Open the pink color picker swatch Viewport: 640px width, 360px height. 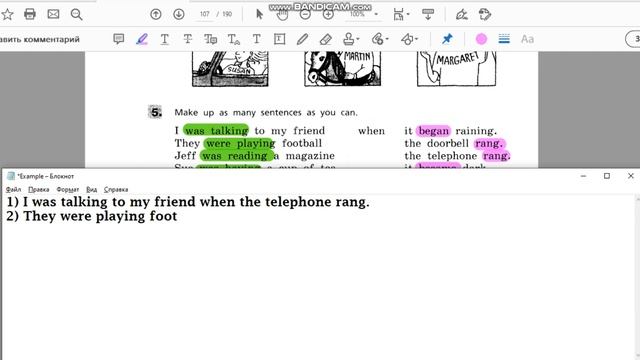481,39
